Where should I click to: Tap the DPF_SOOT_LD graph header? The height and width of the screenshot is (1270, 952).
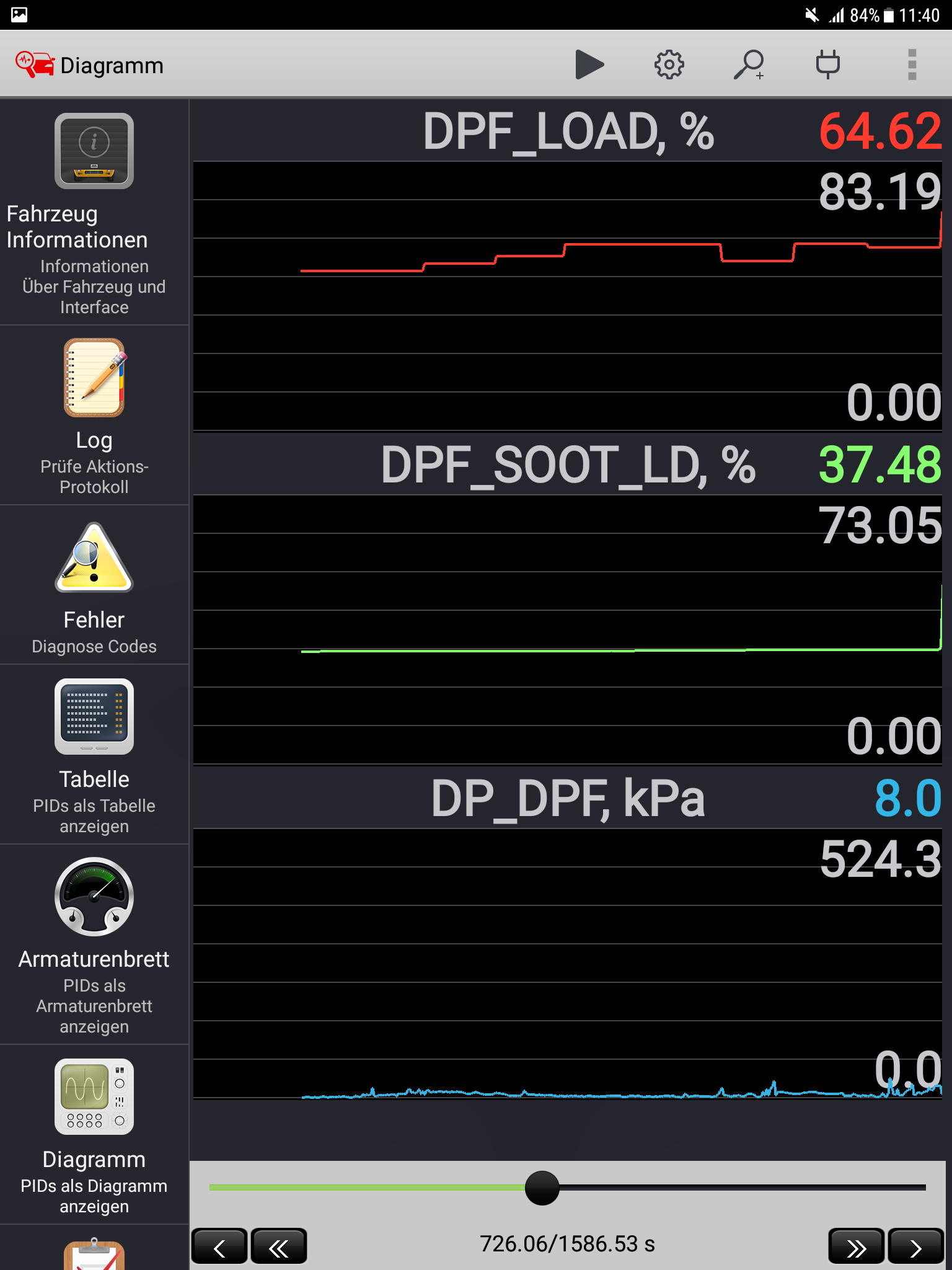coord(568,465)
